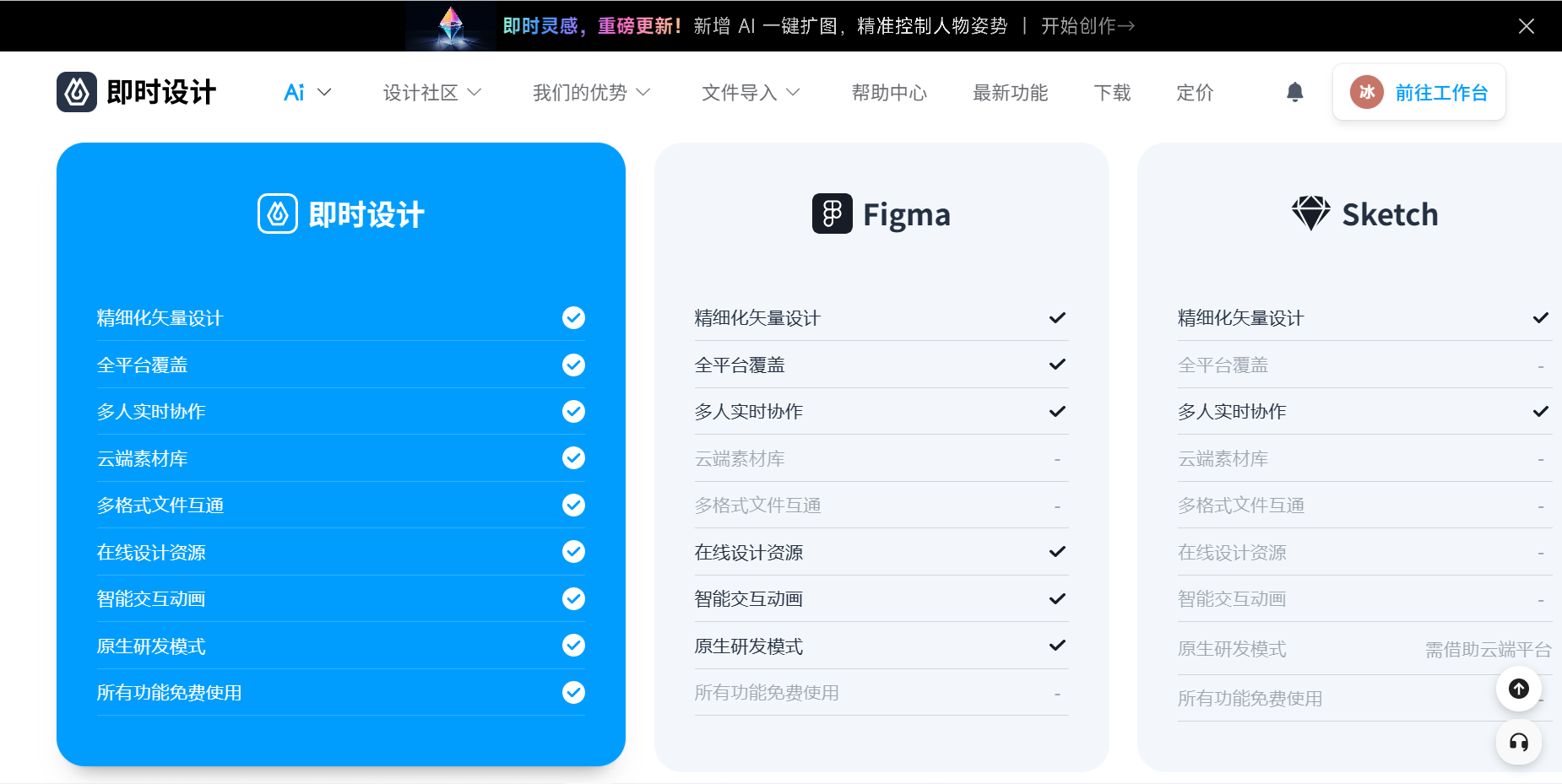
Task: Expand the 设计社区 dropdown
Action: coord(432,92)
